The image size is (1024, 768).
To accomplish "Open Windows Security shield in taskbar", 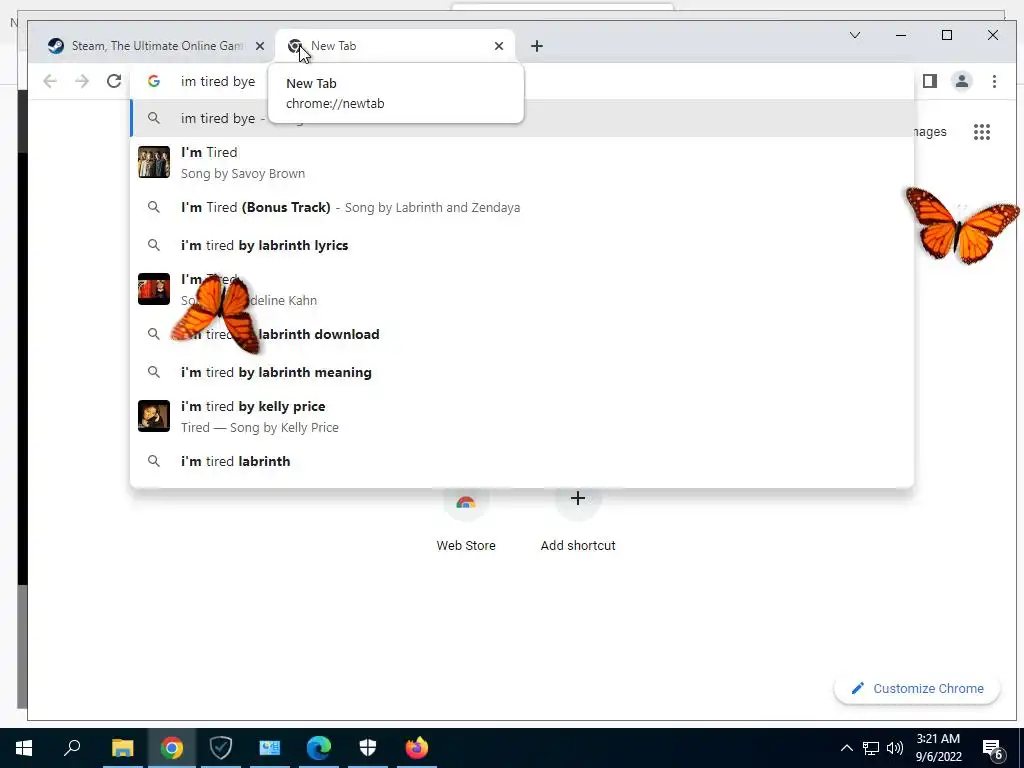I will pyautogui.click(x=368, y=748).
